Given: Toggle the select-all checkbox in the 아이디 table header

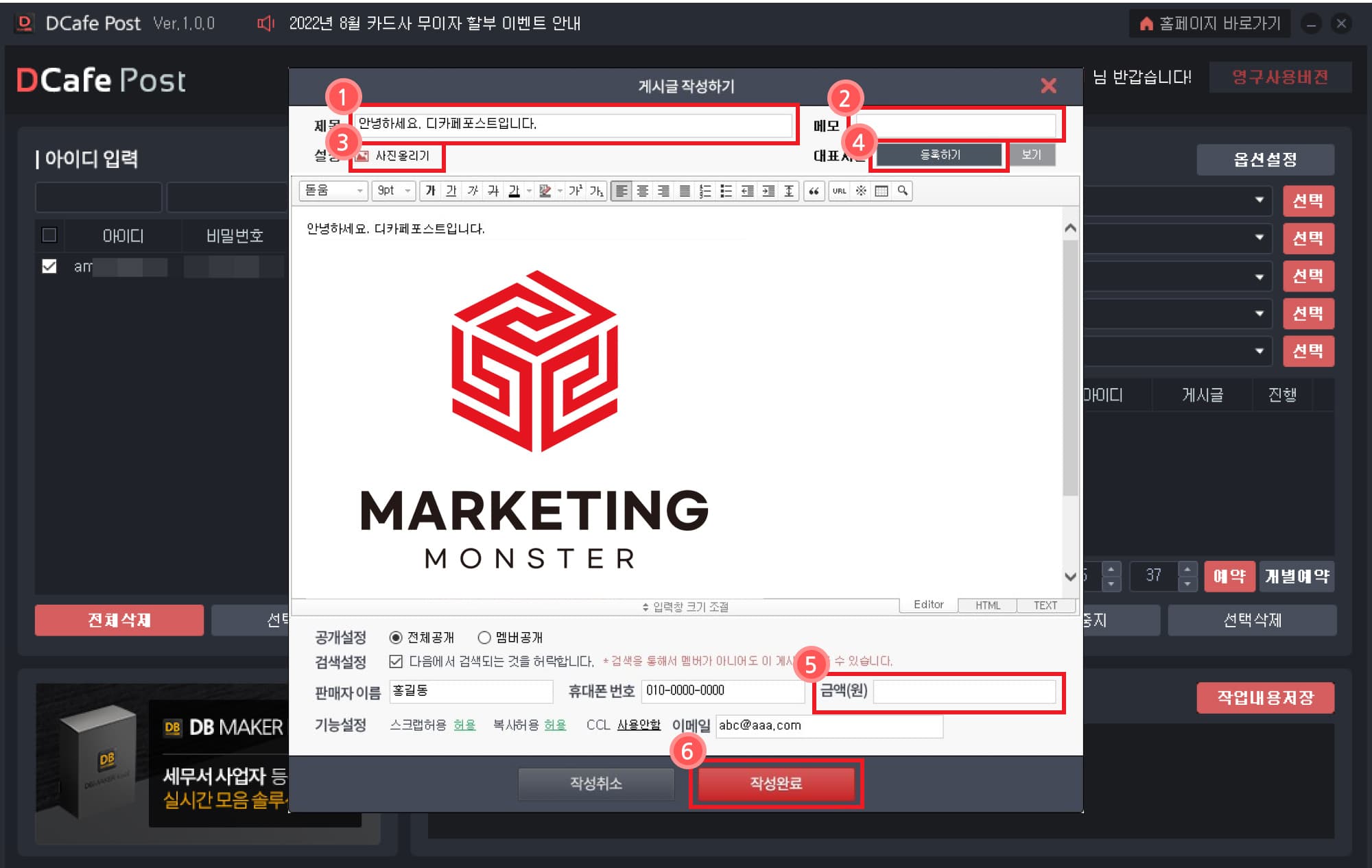Looking at the screenshot, I should [49, 235].
